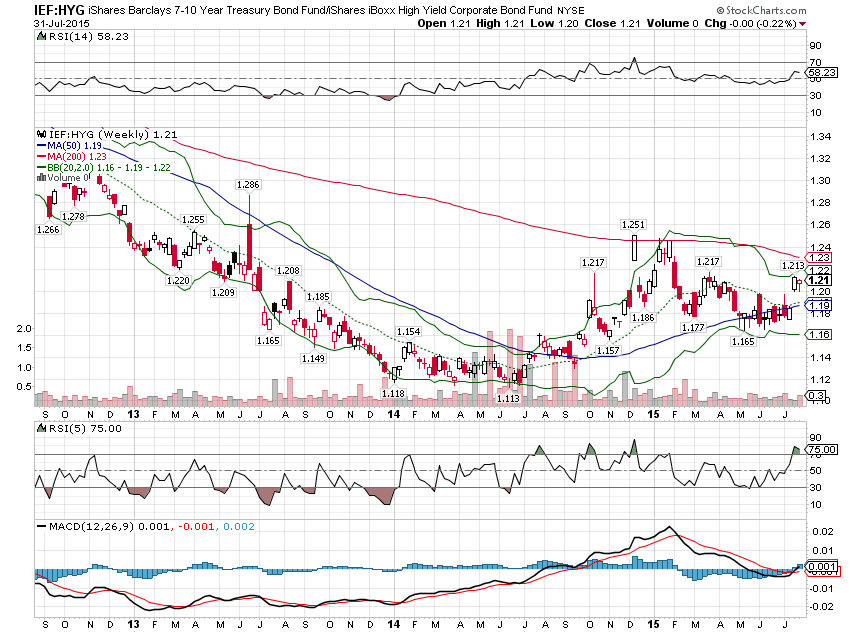This screenshot has height=633, width=850.
Task: Click the date 31-Jul-2015
Action: coord(62,23)
